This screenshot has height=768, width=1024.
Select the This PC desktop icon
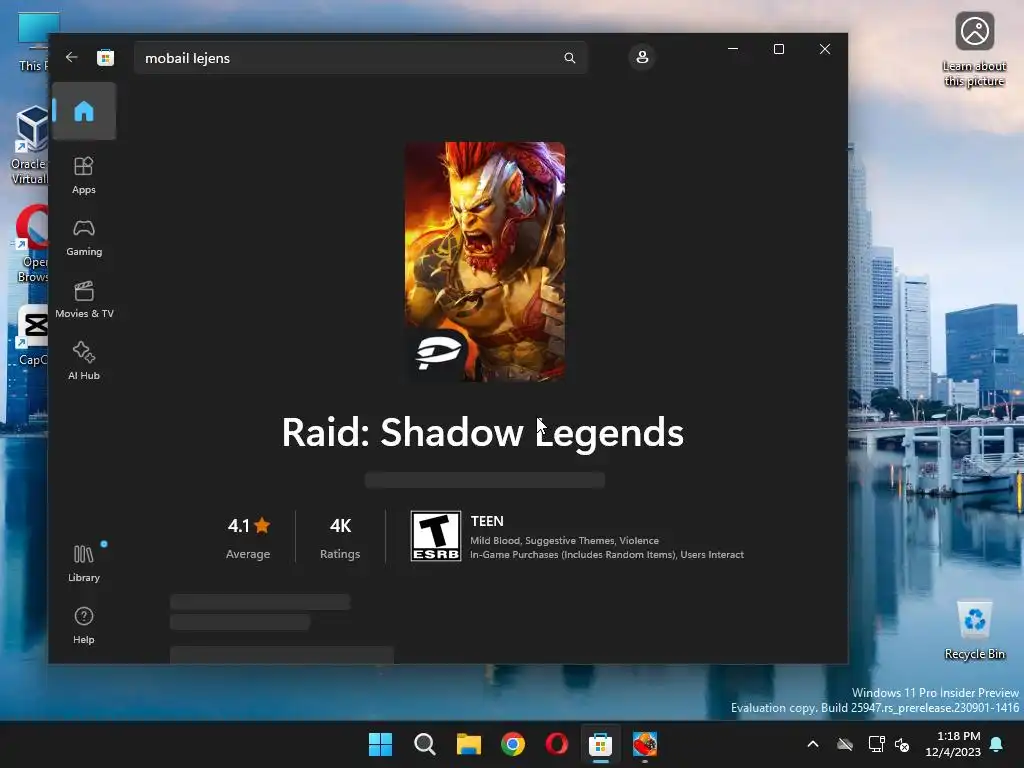(33, 40)
